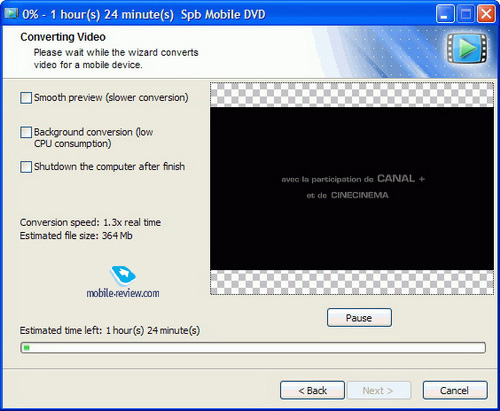Screen dimensions: 500x411
Task: Check Shutdown the computer after finish
Action: (26, 167)
